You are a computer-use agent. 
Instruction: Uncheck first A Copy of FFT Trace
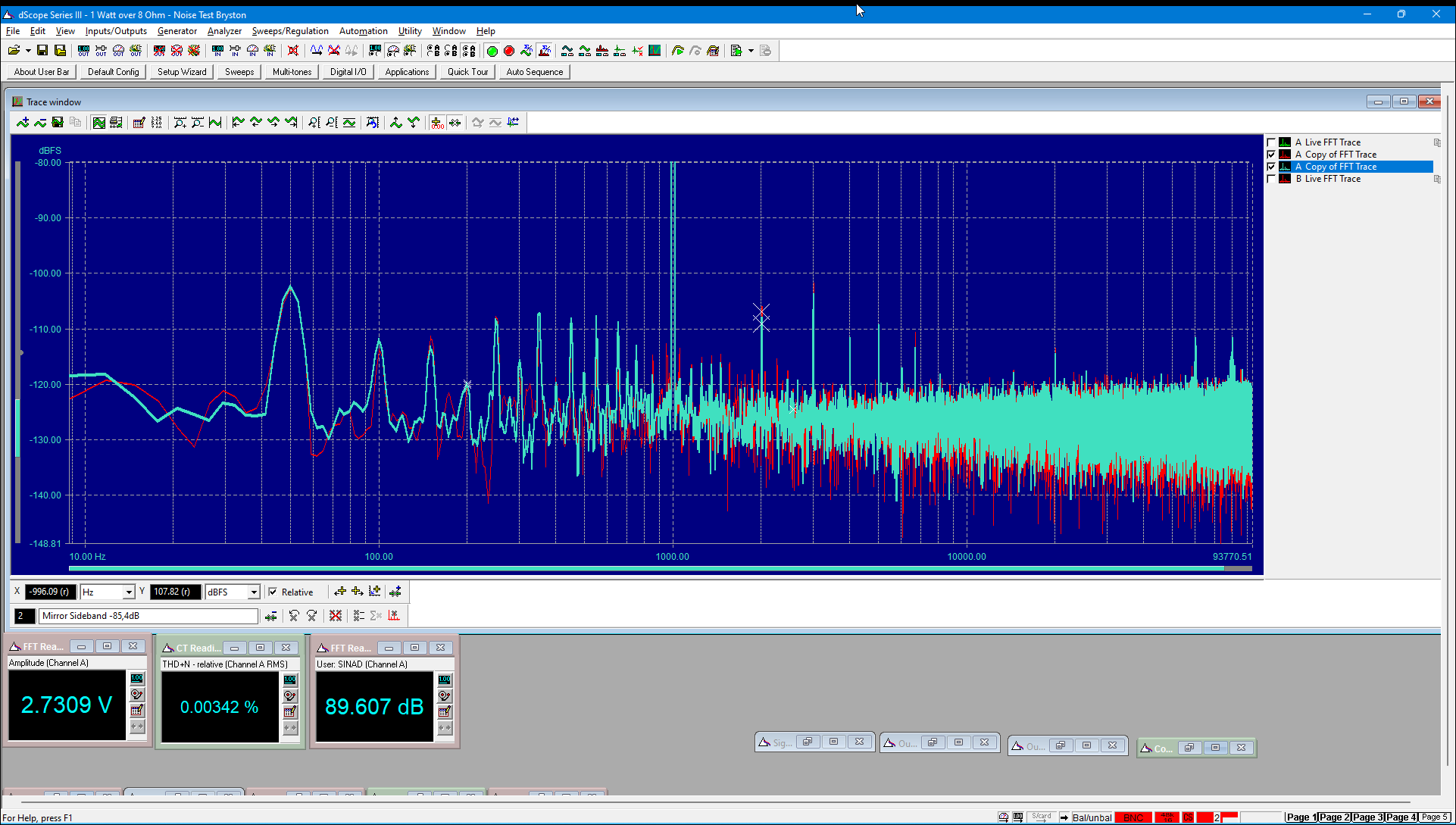tap(1271, 155)
